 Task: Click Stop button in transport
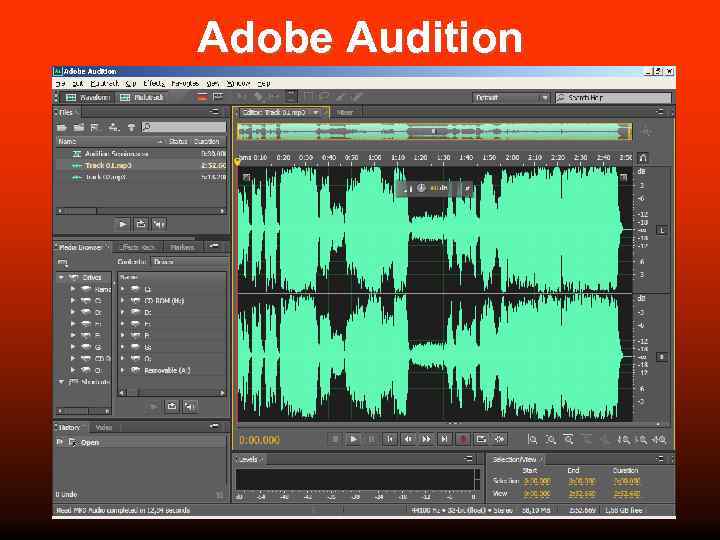click(x=335, y=439)
